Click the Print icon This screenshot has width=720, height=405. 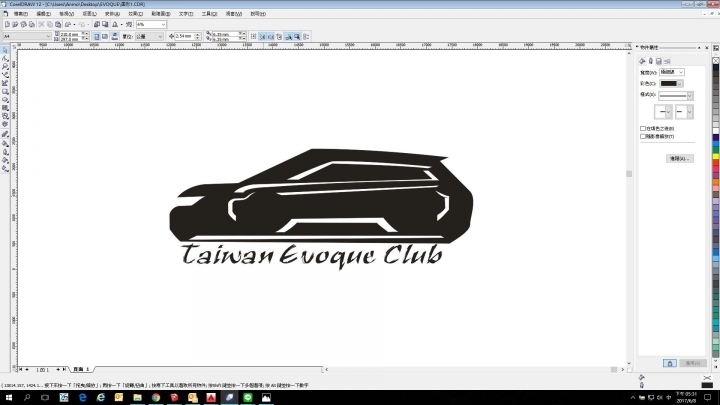tap(32, 24)
